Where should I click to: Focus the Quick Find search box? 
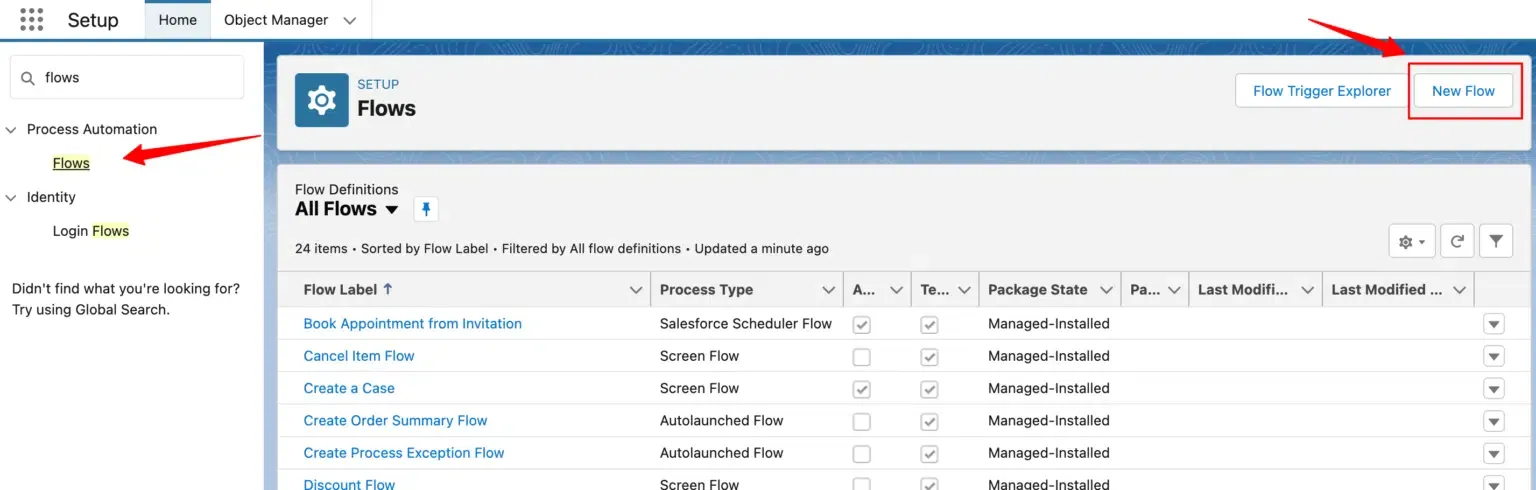pos(127,77)
